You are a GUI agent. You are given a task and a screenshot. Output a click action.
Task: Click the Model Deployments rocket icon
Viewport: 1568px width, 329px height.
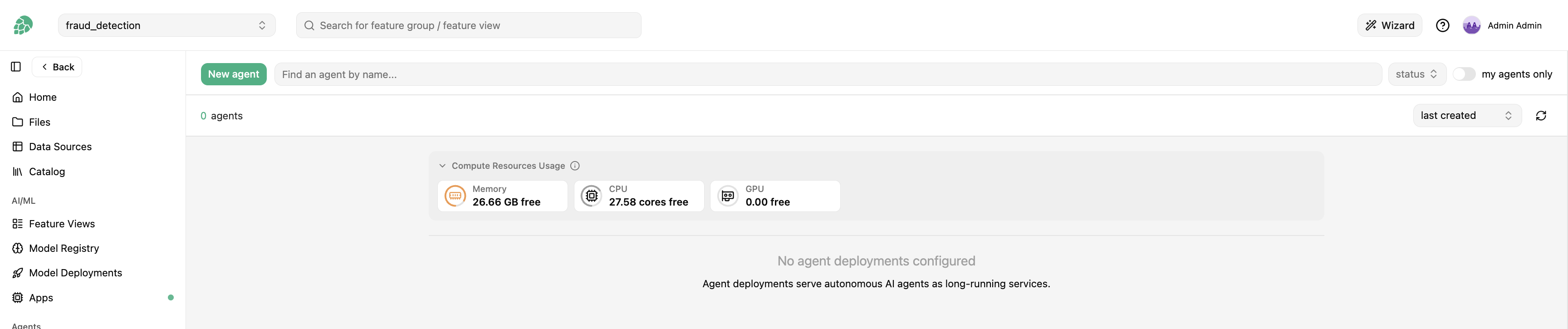click(18, 273)
